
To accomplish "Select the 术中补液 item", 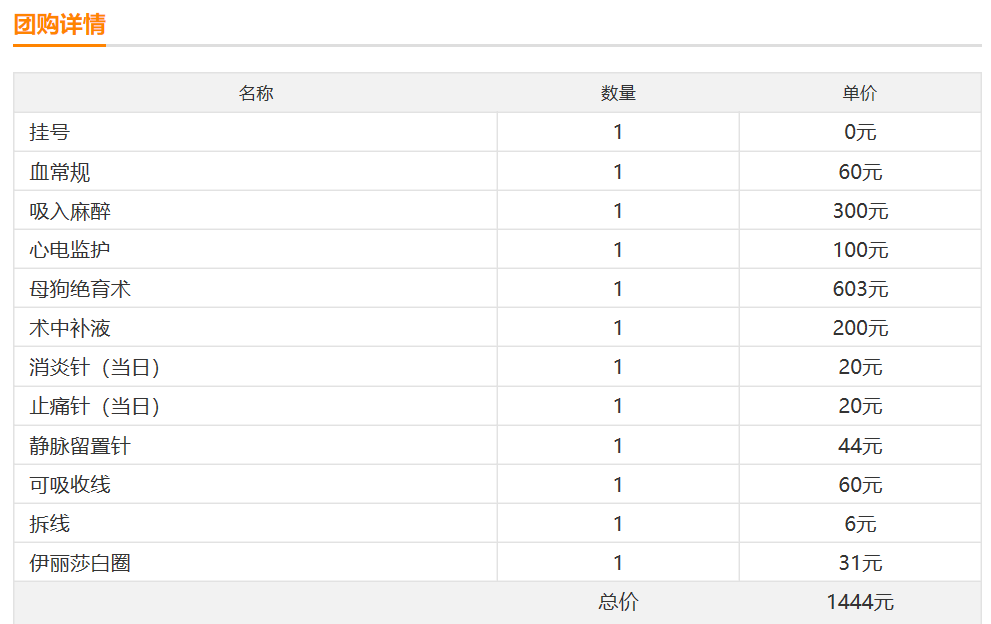I will pos(70,328).
